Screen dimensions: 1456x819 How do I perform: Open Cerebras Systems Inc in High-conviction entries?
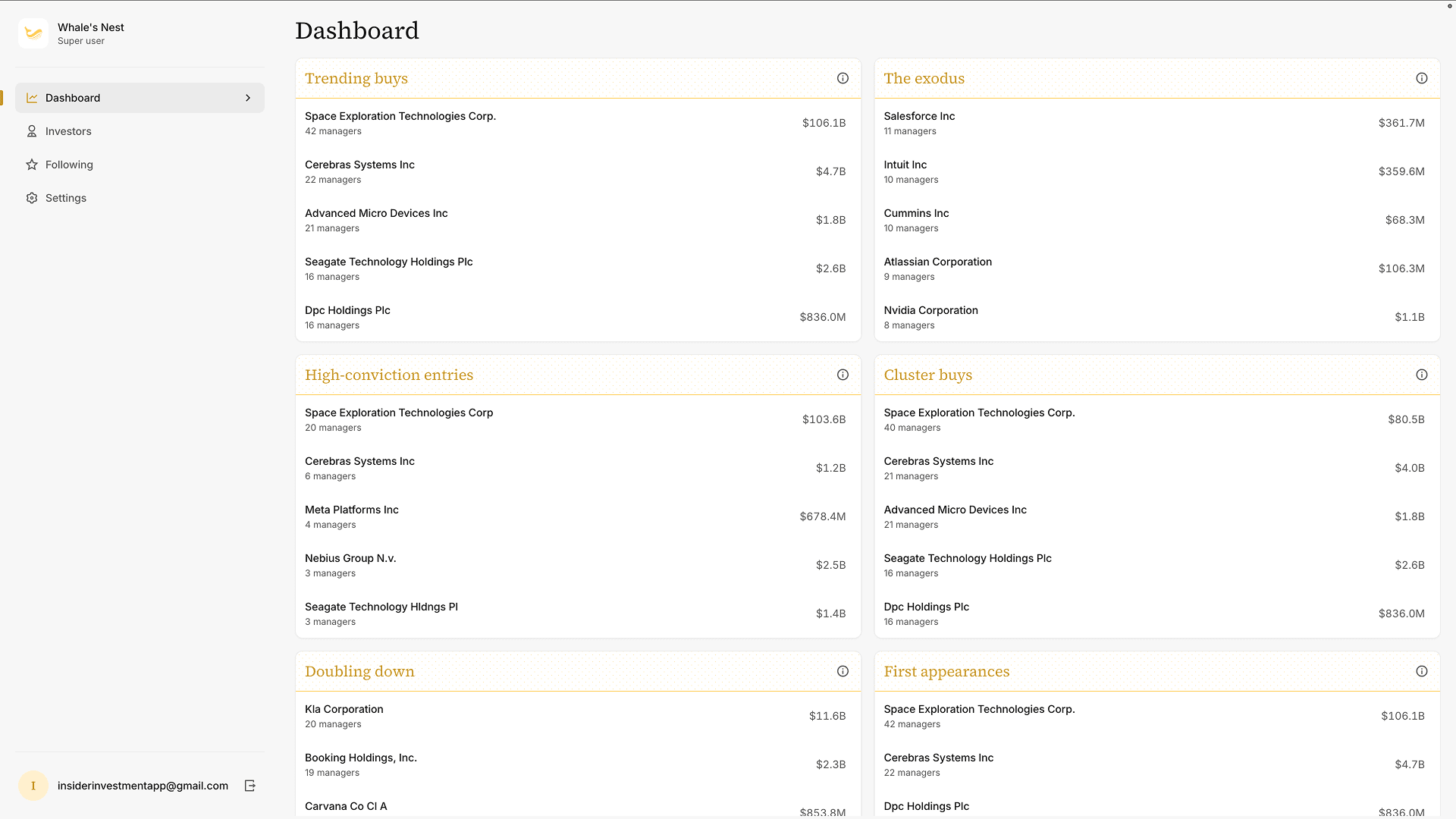[578, 468]
